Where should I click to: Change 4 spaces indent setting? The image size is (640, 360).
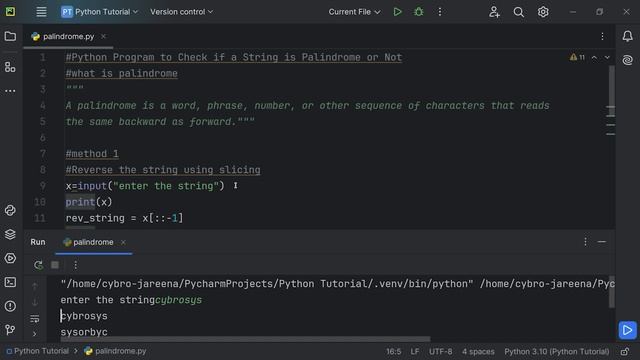[x=478, y=351]
